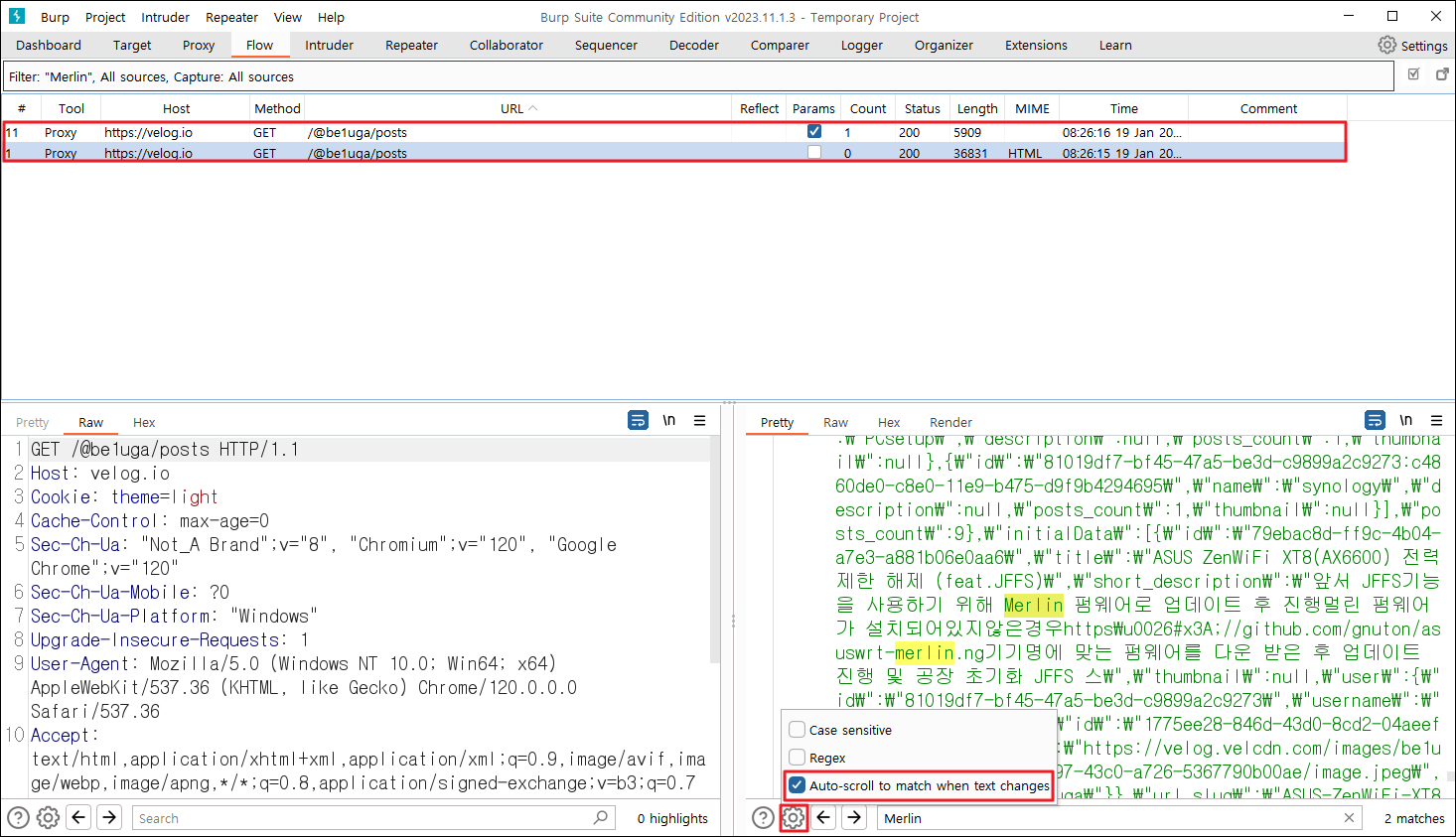Go to previous request search match
This screenshot has width=1456, height=837.
[x=78, y=818]
